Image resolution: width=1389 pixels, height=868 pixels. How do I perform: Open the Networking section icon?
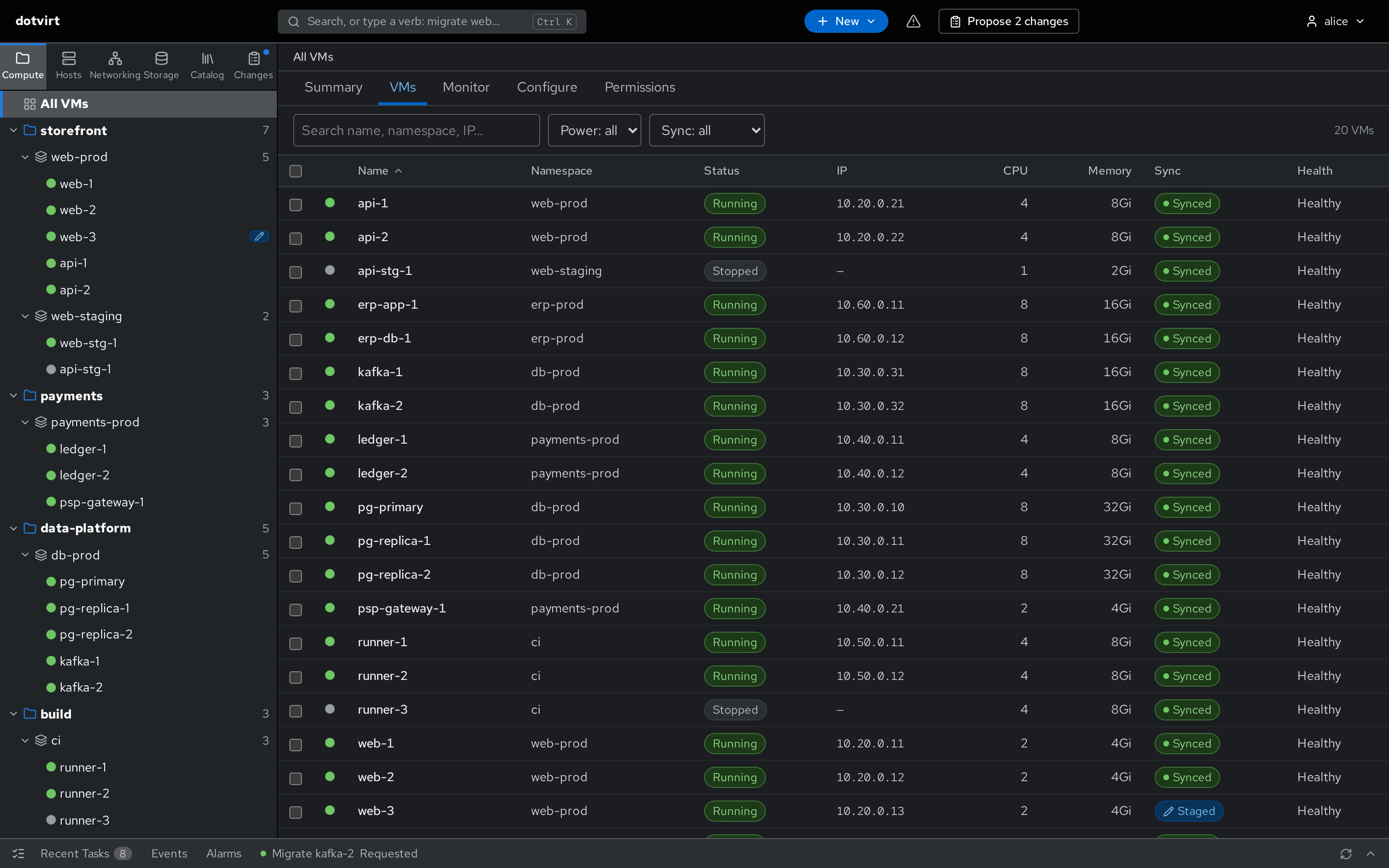tap(115, 58)
